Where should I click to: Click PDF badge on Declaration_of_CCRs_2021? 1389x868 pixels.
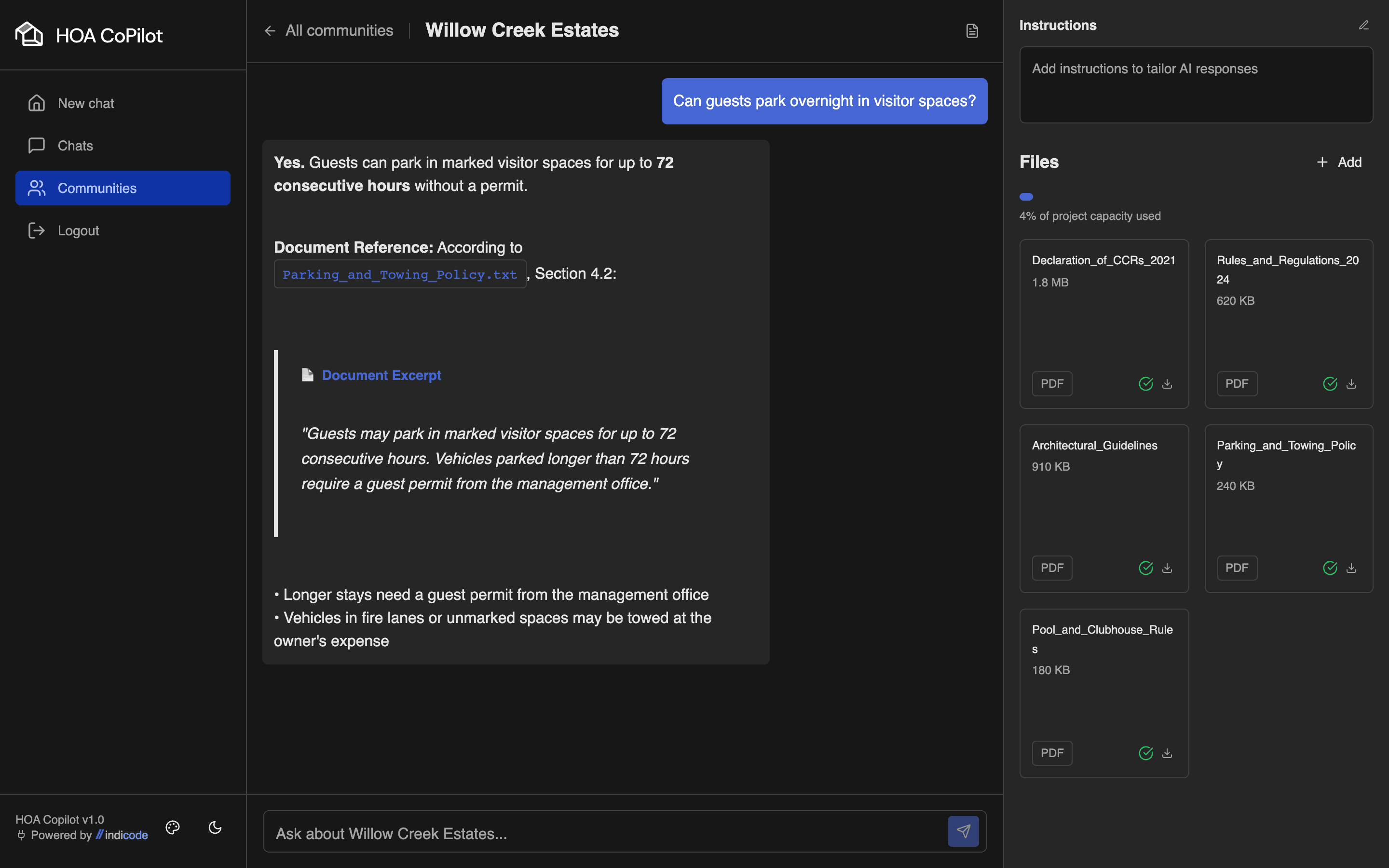(x=1052, y=384)
